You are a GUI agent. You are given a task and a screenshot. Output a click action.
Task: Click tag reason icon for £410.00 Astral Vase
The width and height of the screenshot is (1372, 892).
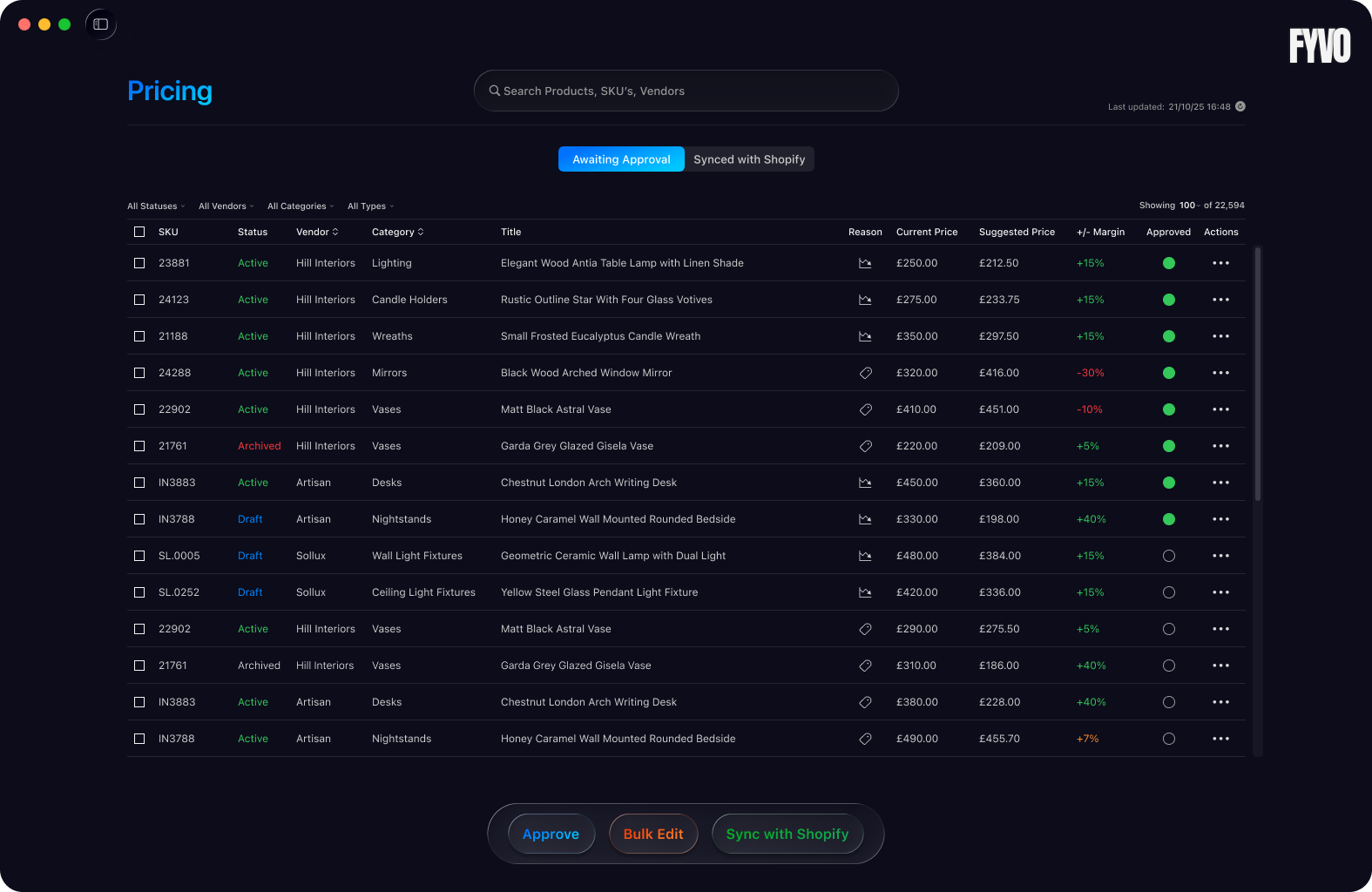pos(865,409)
